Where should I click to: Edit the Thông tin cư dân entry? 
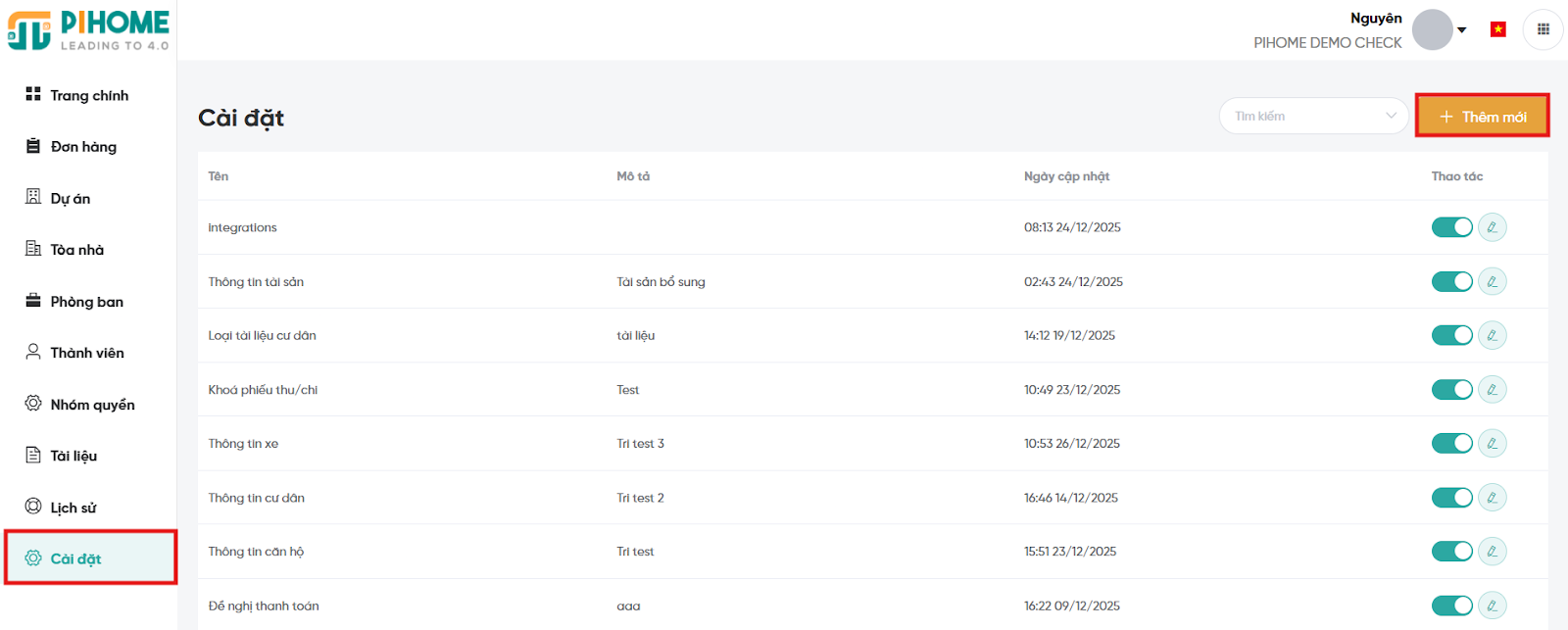[x=1492, y=498]
